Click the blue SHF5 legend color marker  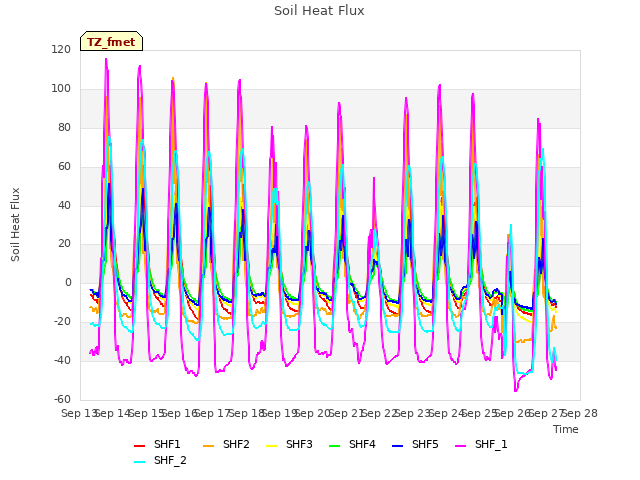click(398, 446)
